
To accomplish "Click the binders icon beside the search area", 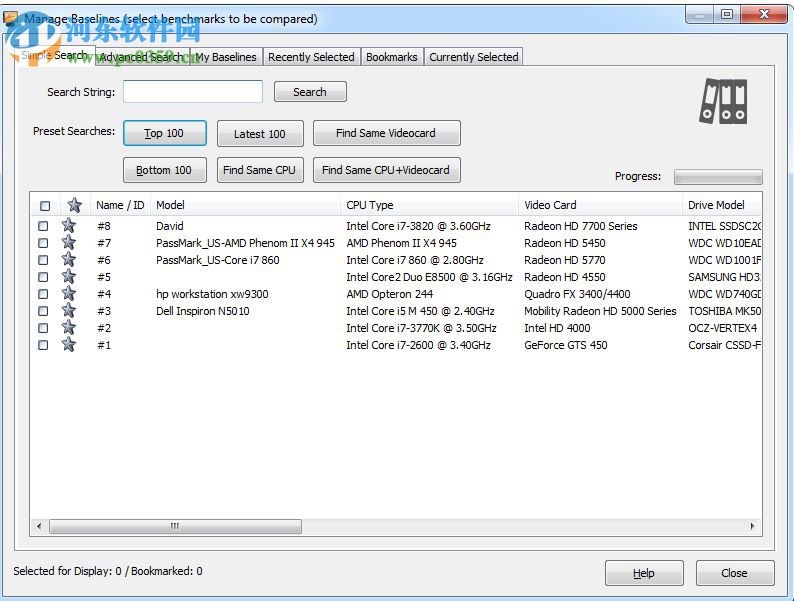I will (723, 101).
